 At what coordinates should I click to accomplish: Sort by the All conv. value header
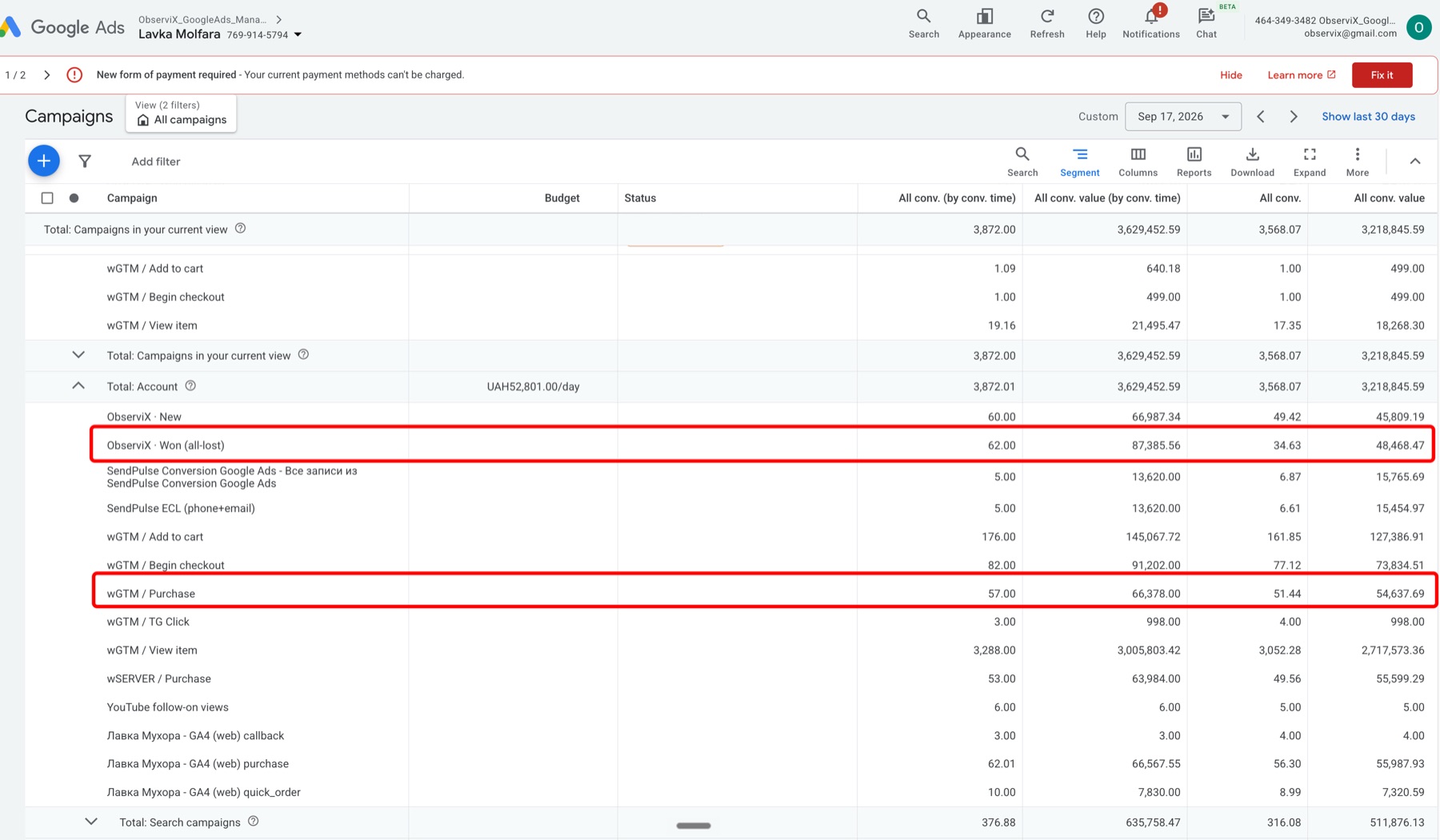[1389, 198]
